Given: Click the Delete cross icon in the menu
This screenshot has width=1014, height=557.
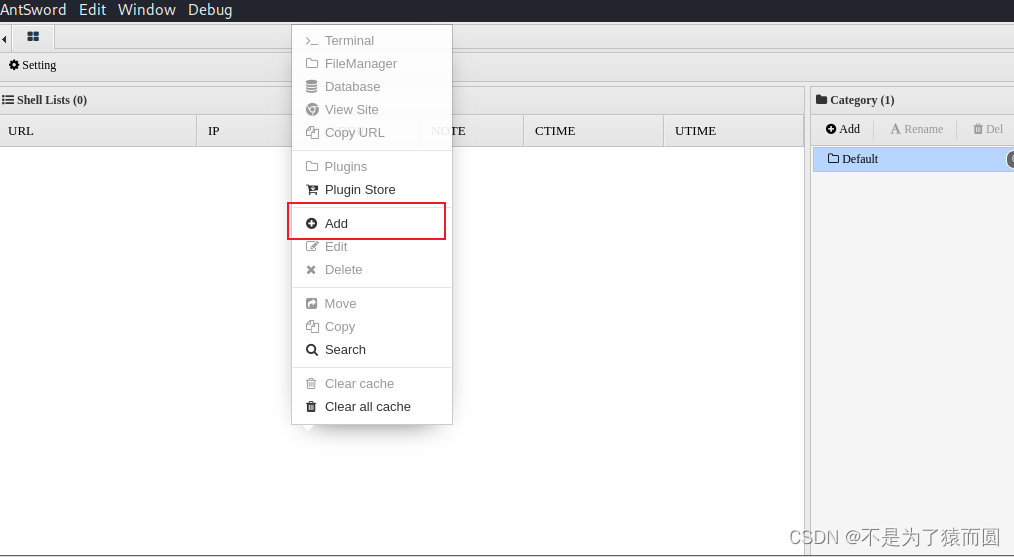Looking at the screenshot, I should (311, 270).
